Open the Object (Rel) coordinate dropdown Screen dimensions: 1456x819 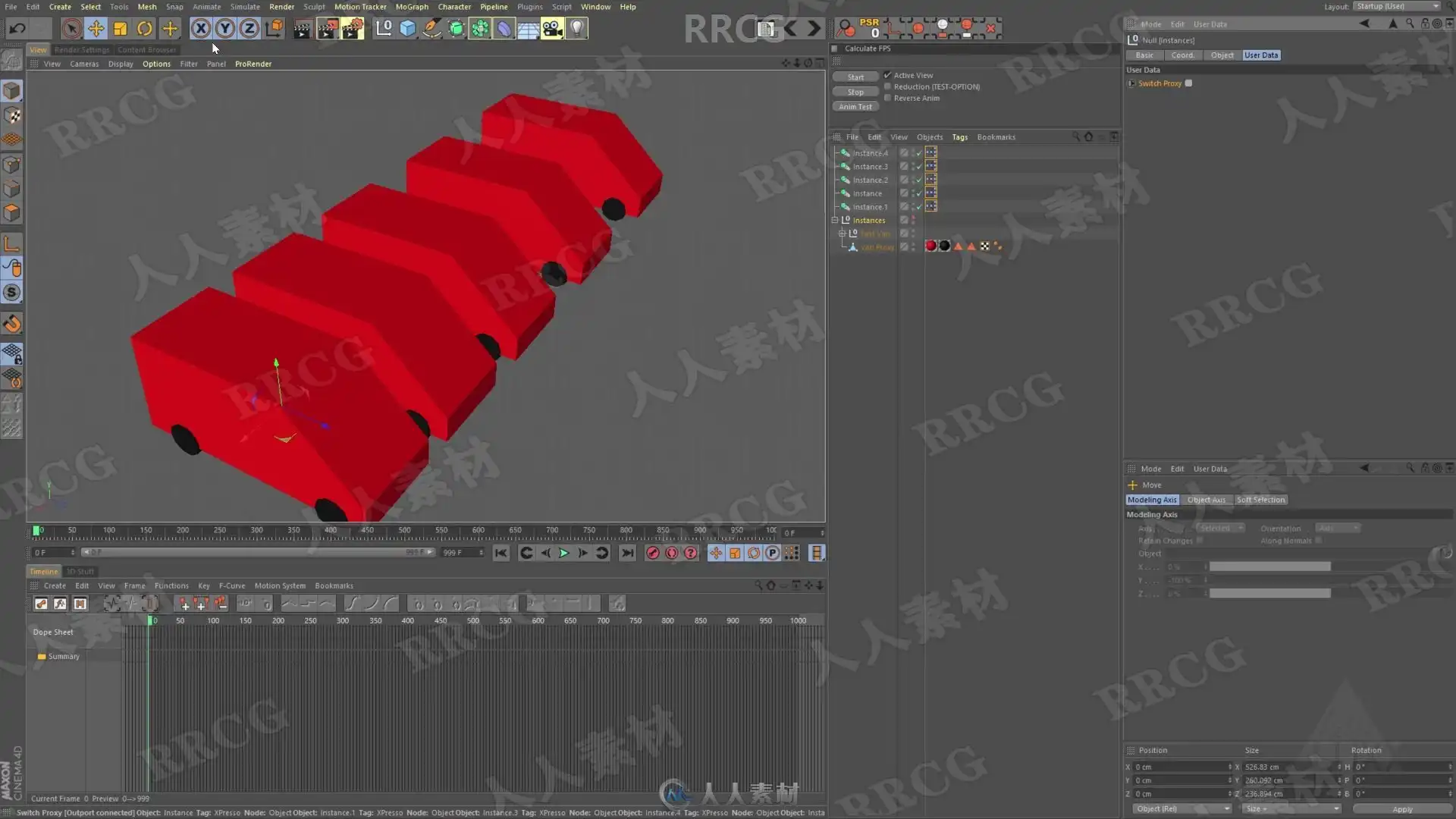click(1181, 808)
